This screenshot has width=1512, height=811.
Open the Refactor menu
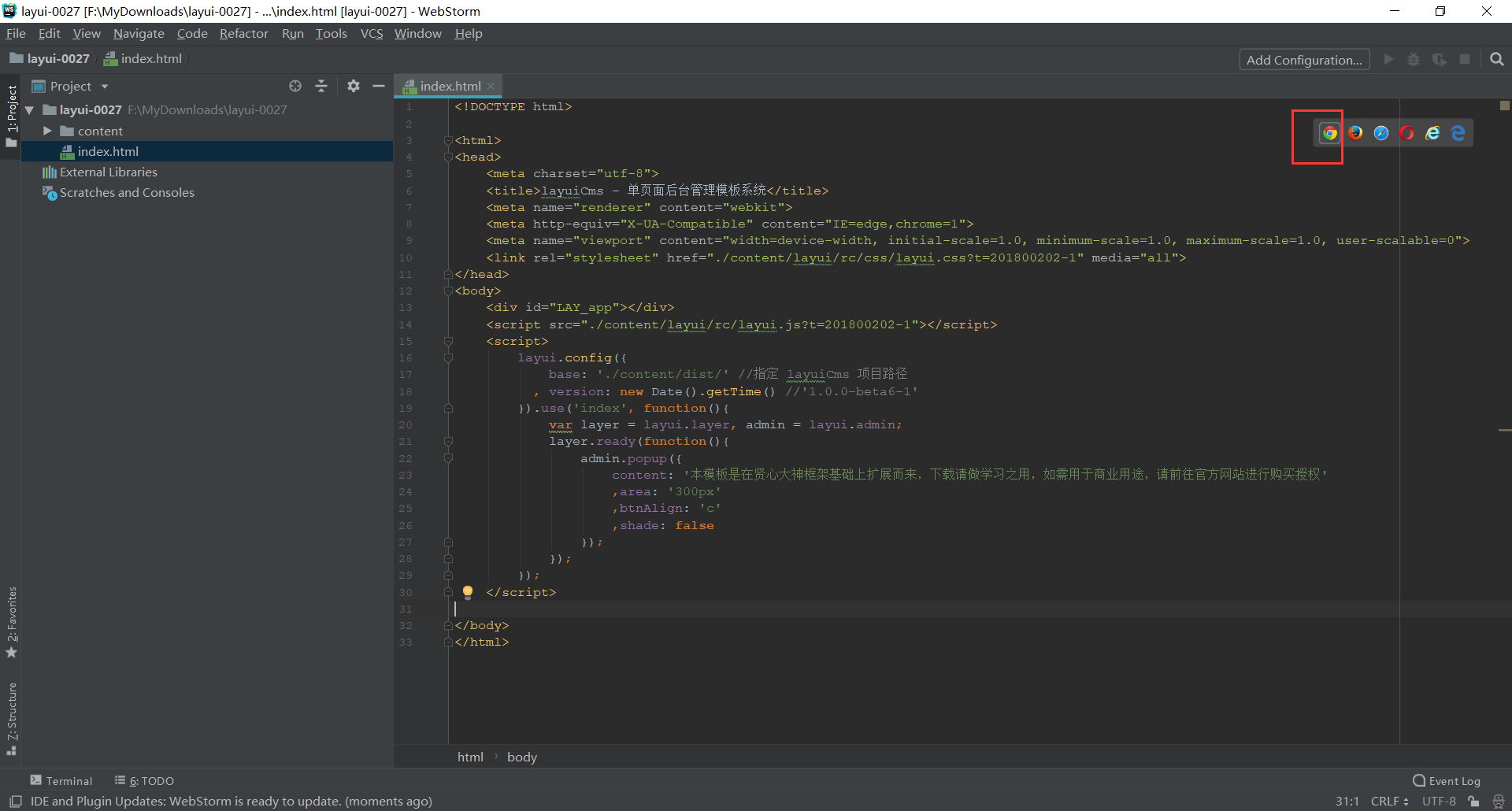243,34
